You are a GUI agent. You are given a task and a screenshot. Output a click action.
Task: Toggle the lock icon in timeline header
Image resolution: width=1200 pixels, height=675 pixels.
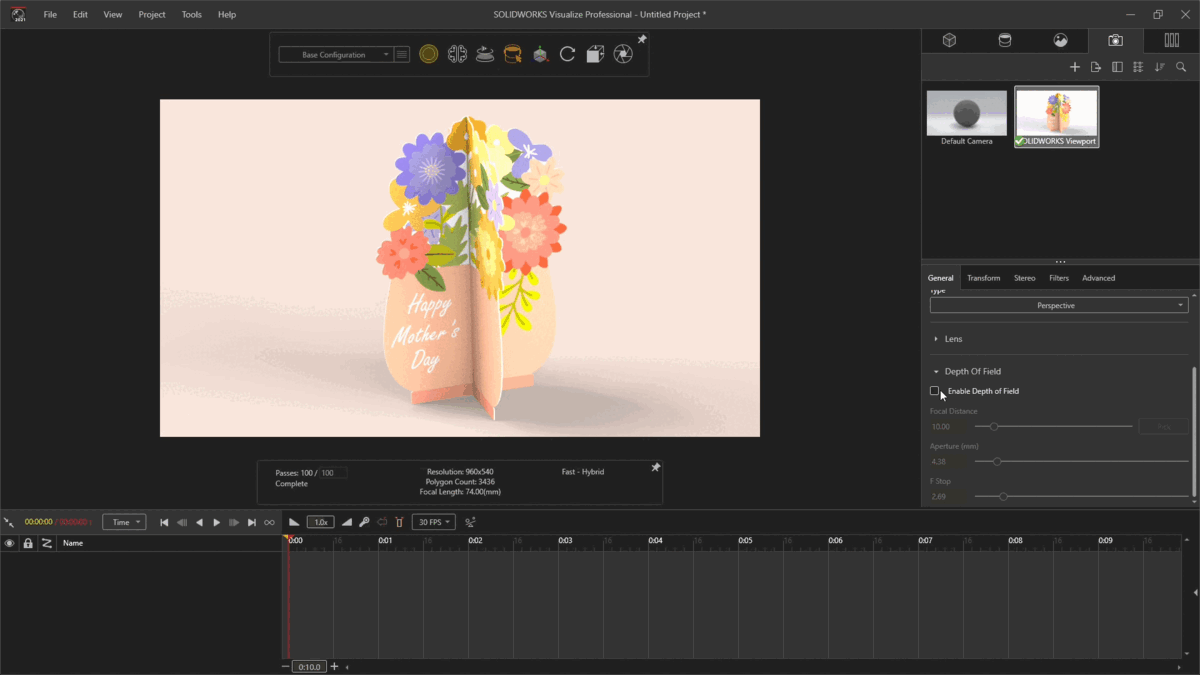(x=28, y=542)
